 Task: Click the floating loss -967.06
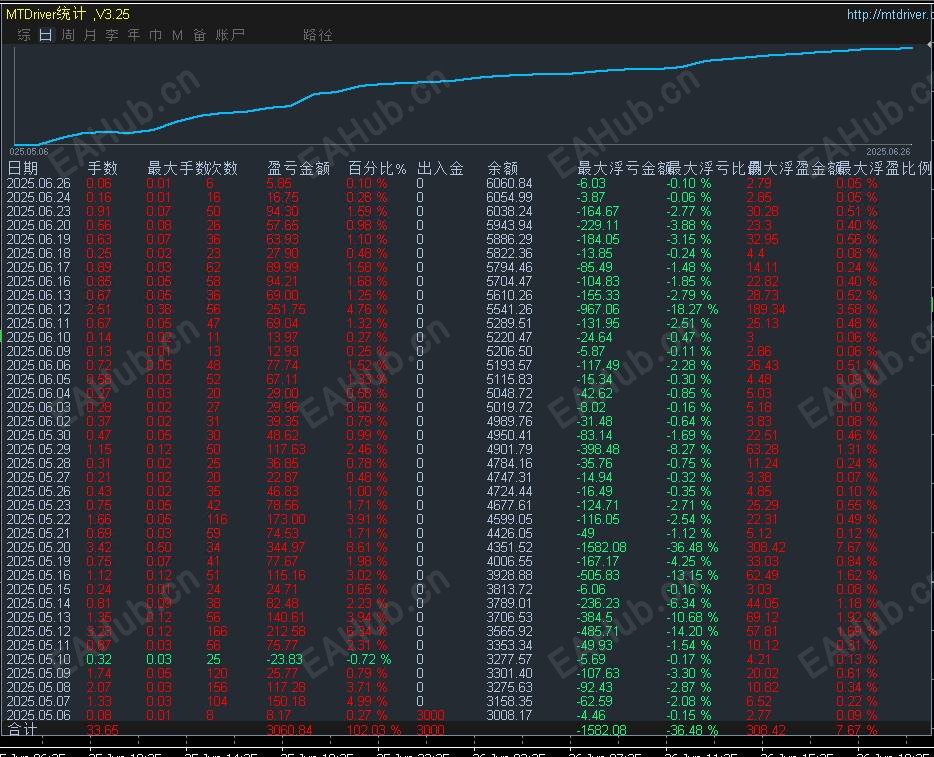click(x=598, y=309)
